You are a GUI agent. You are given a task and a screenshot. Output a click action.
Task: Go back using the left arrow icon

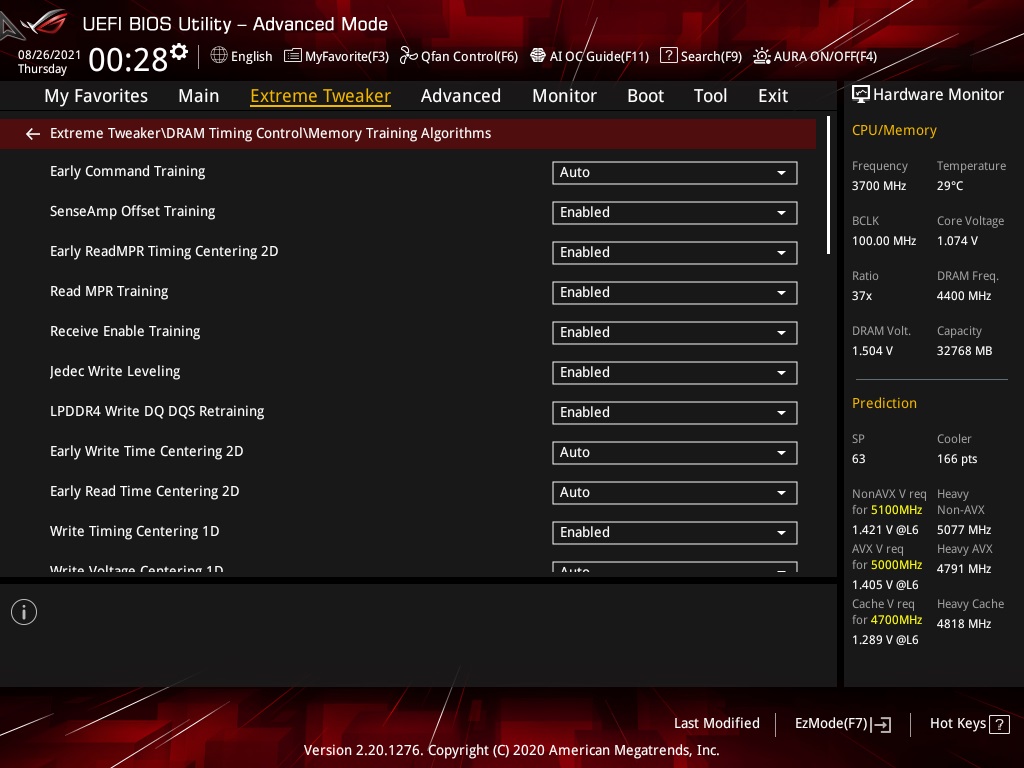33,134
